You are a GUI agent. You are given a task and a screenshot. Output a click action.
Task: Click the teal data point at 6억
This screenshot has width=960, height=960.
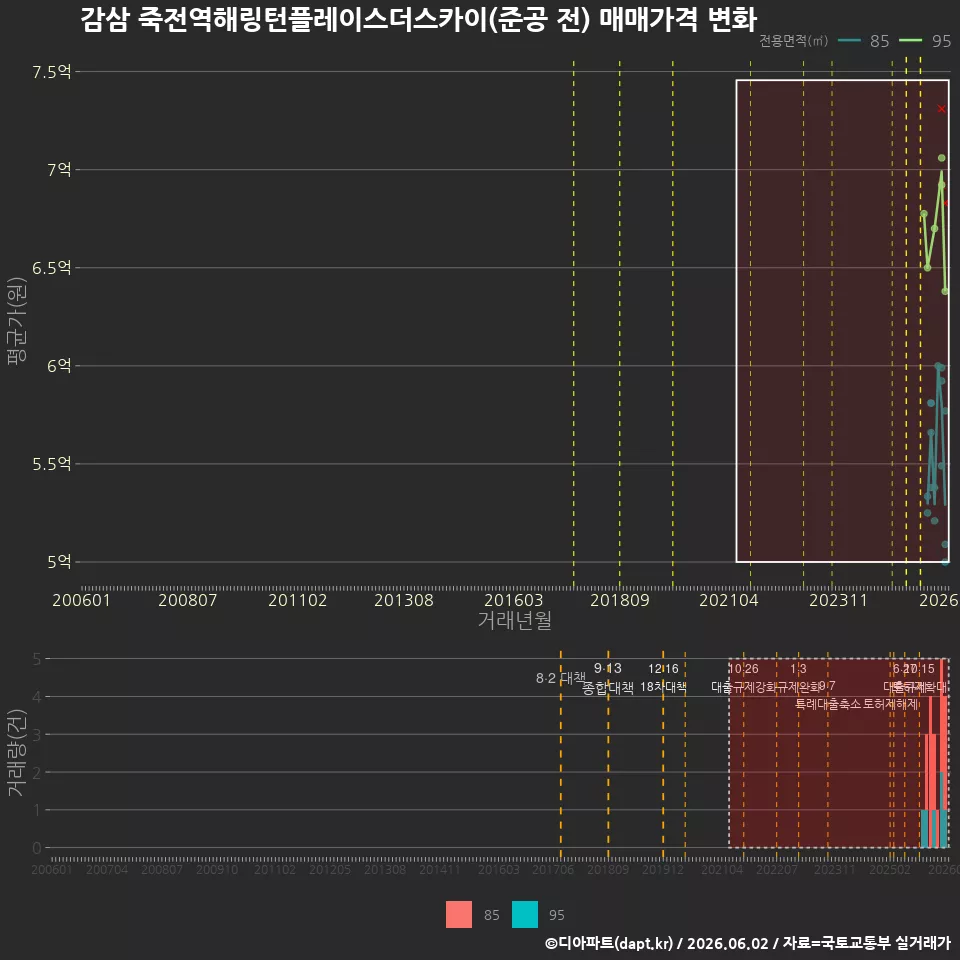pos(939,366)
